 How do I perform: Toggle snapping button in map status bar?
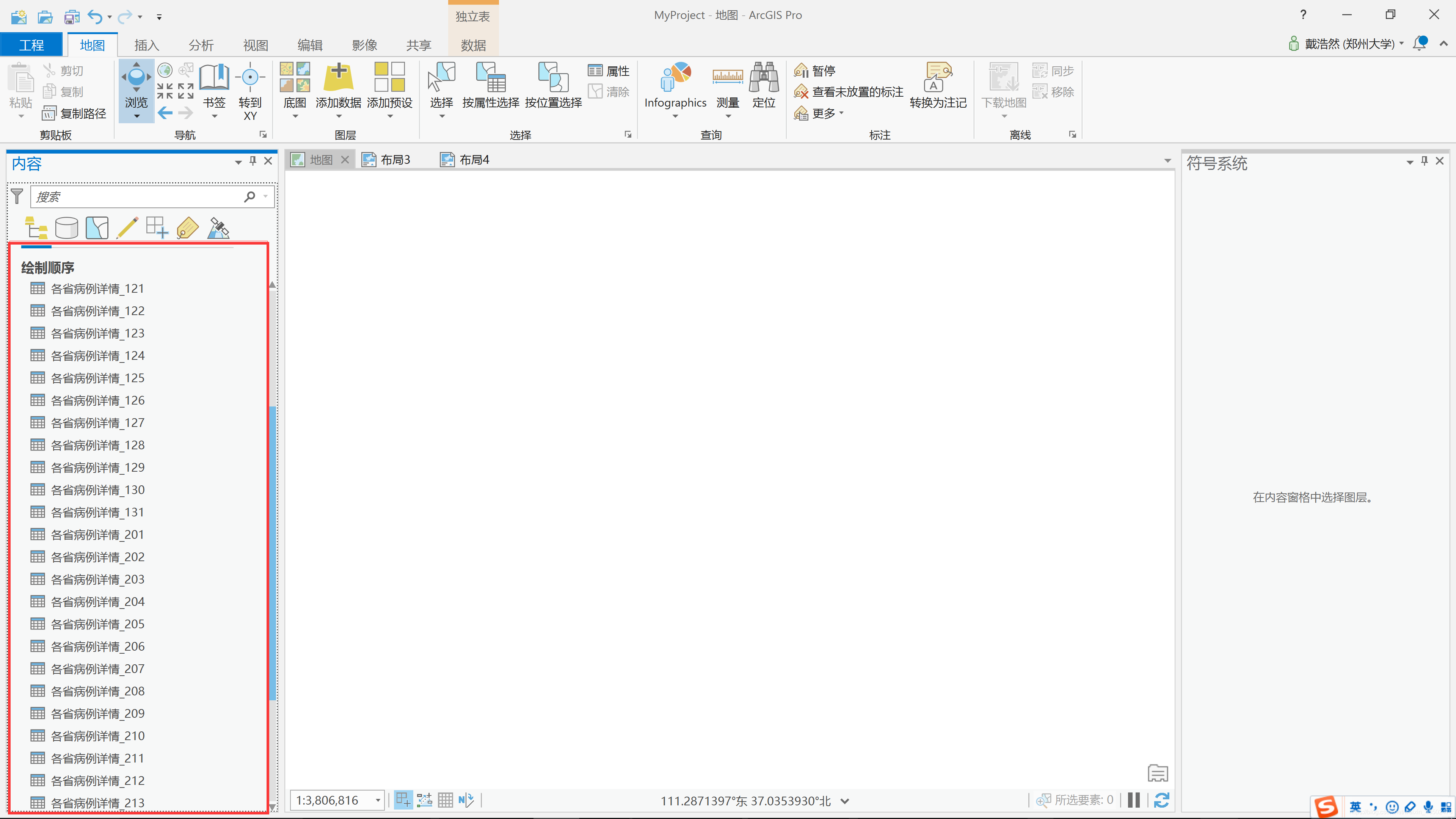tap(403, 800)
